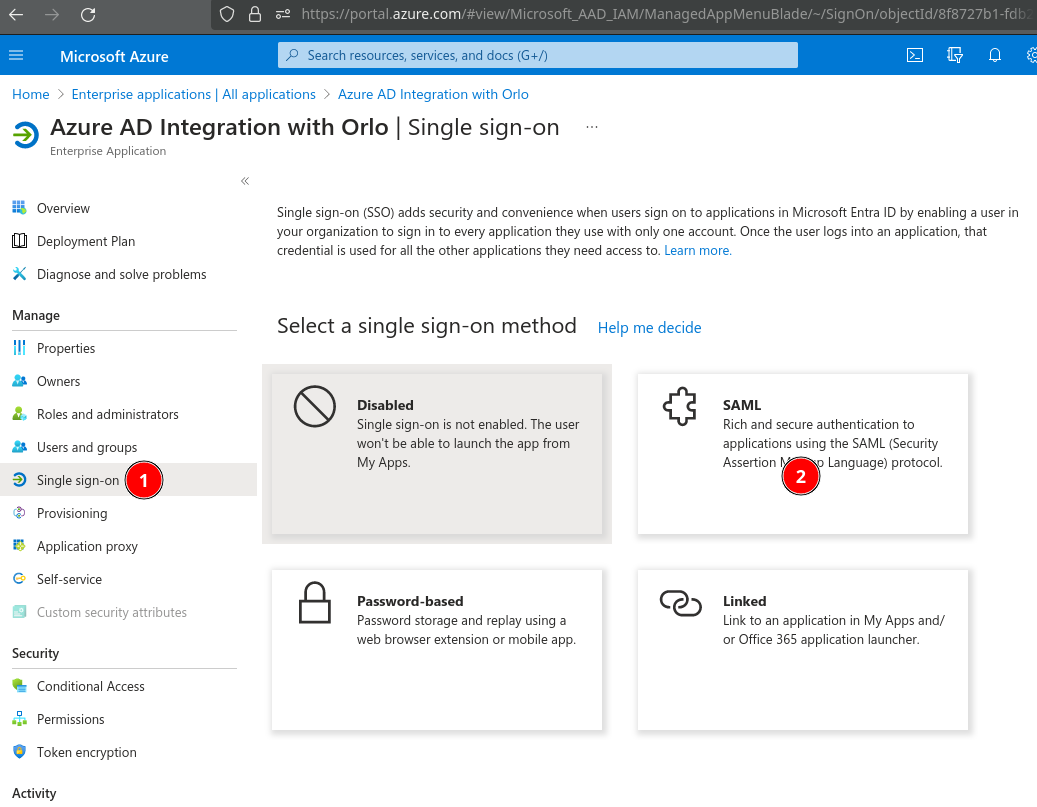Open the Help me decide link

[649, 328]
